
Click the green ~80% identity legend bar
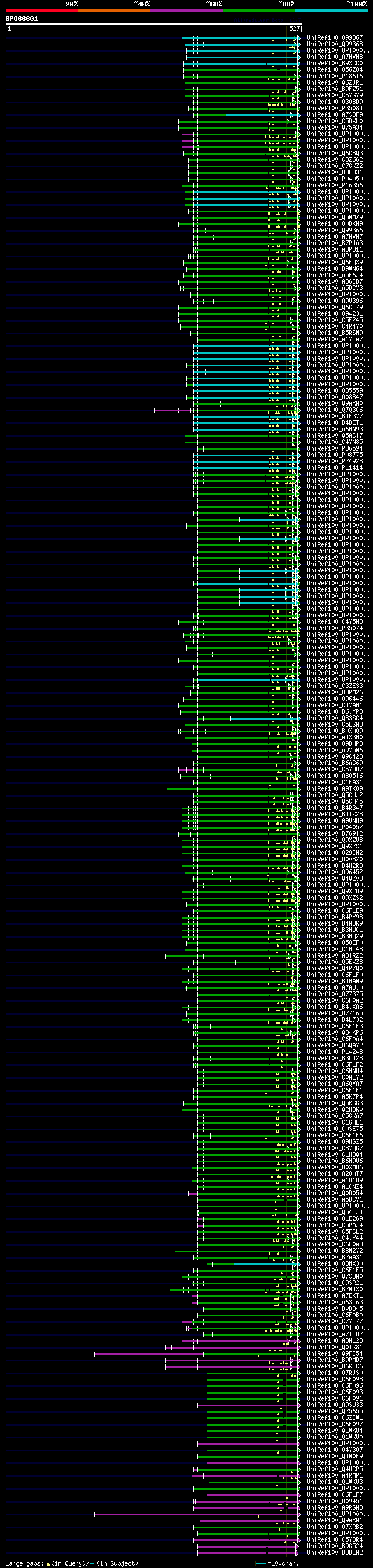pyautogui.click(x=259, y=11)
